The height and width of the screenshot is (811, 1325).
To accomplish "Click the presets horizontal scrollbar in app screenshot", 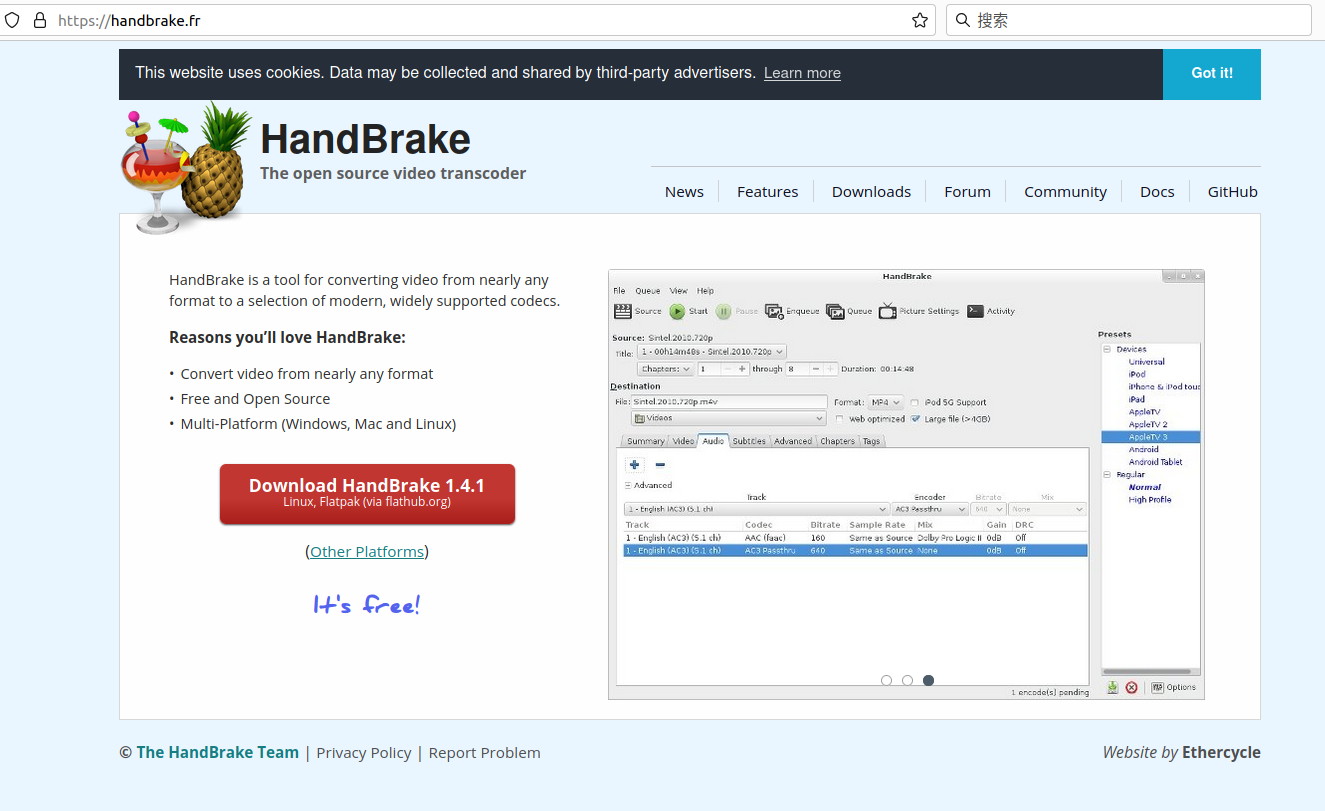I will point(1148,672).
